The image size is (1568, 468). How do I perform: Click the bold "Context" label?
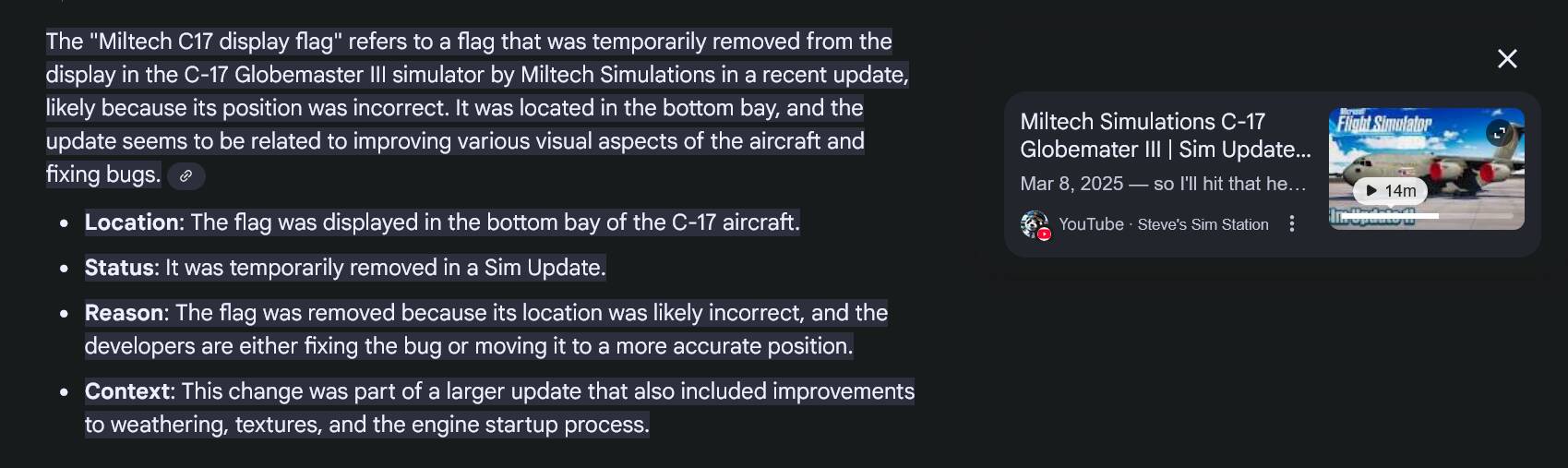pos(126,391)
